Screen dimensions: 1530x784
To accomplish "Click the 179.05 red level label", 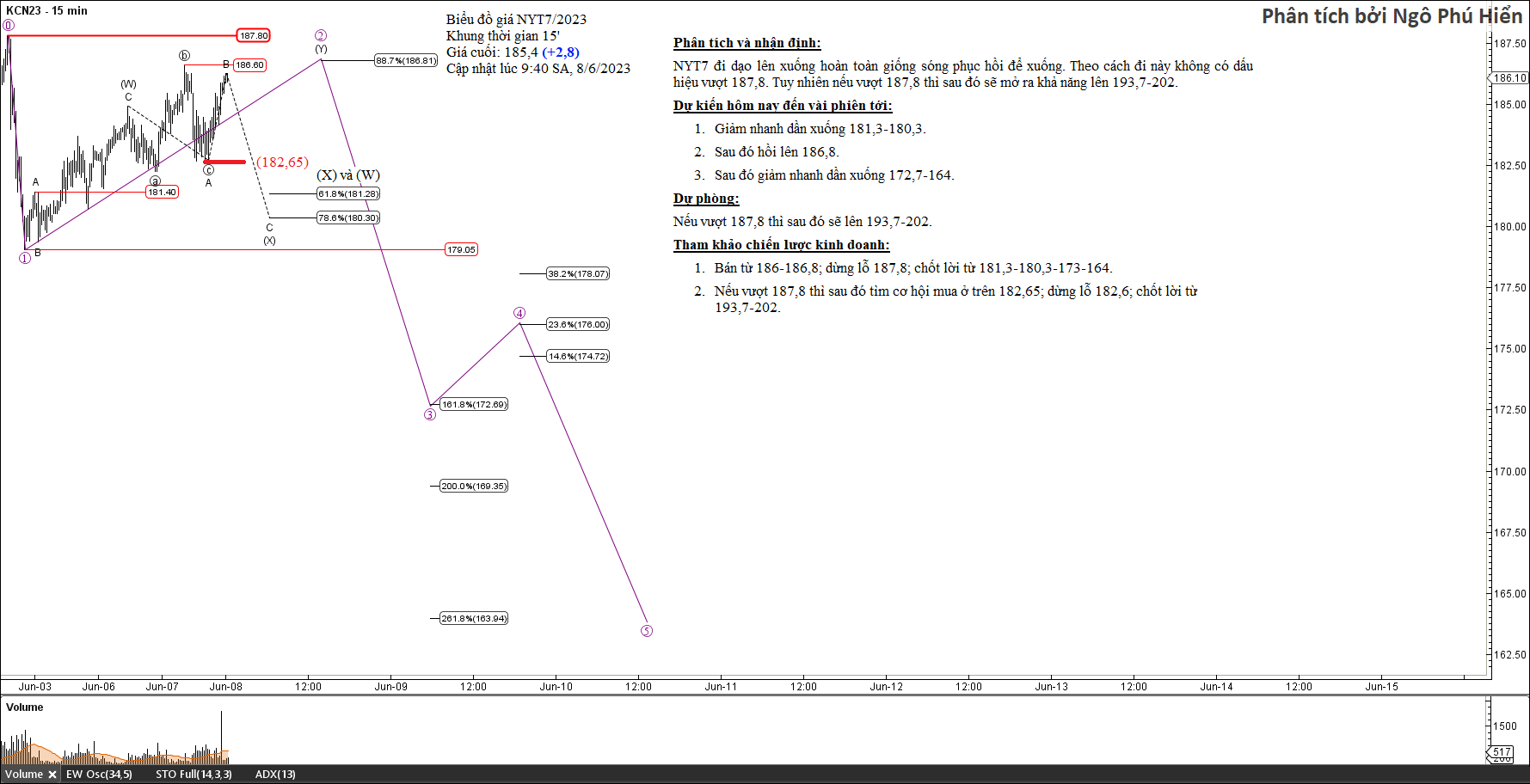I will (x=461, y=250).
